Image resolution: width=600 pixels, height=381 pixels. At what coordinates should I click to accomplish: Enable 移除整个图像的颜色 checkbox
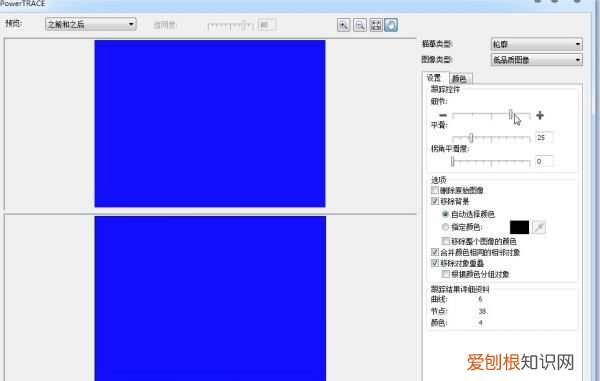(x=445, y=241)
